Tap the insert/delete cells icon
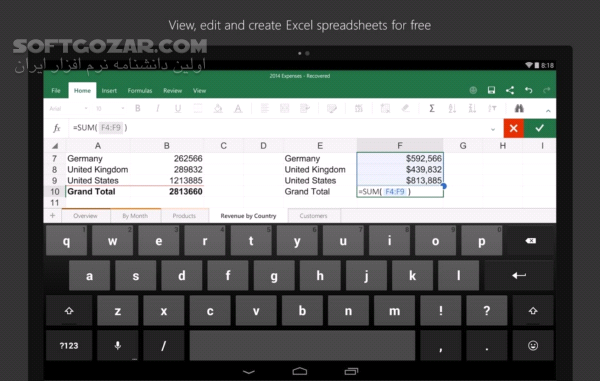 click(385, 109)
